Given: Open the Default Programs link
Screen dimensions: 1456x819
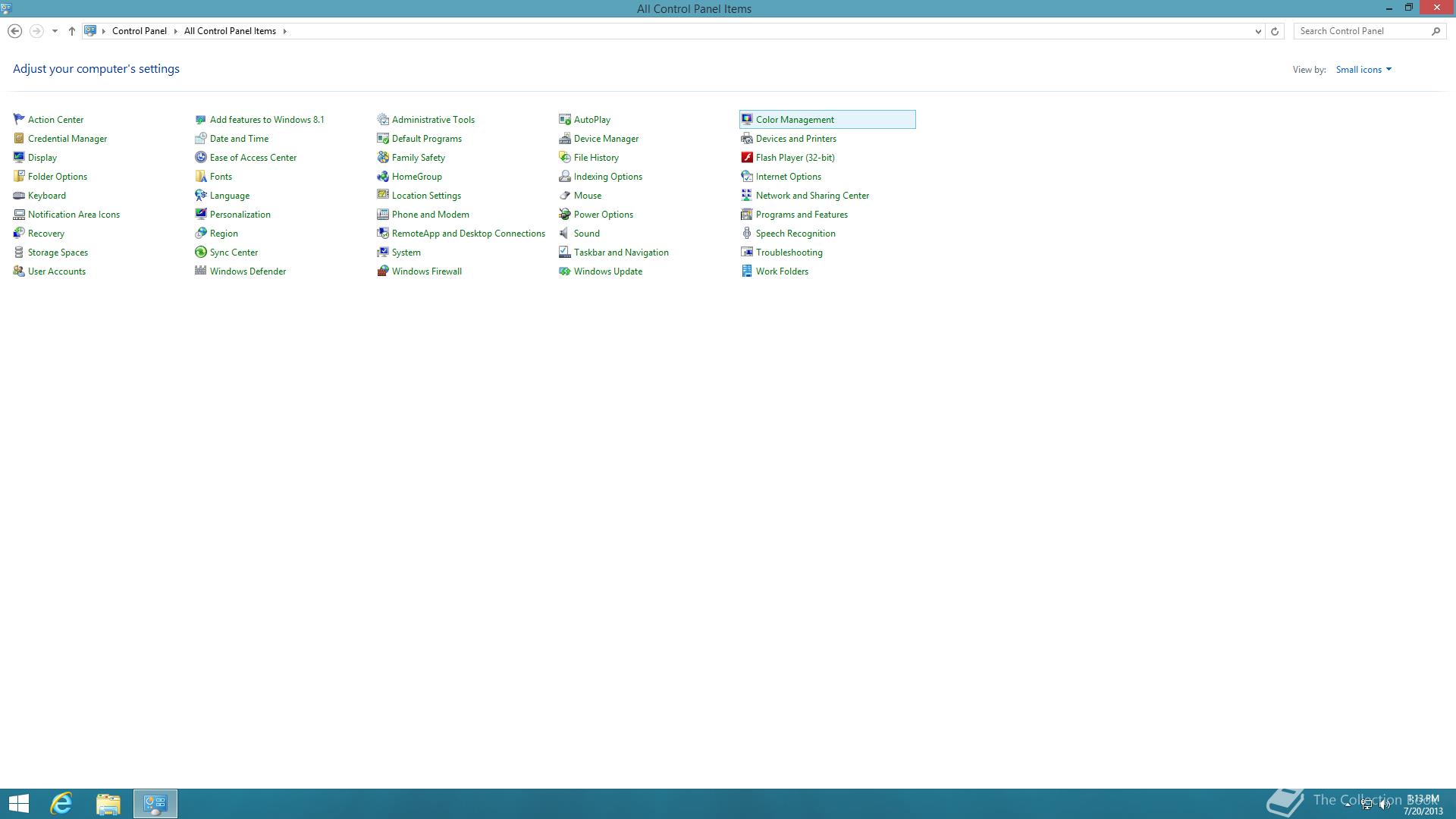Looking at the screenshot, I should pyautogui.click(x=427, y=139).
